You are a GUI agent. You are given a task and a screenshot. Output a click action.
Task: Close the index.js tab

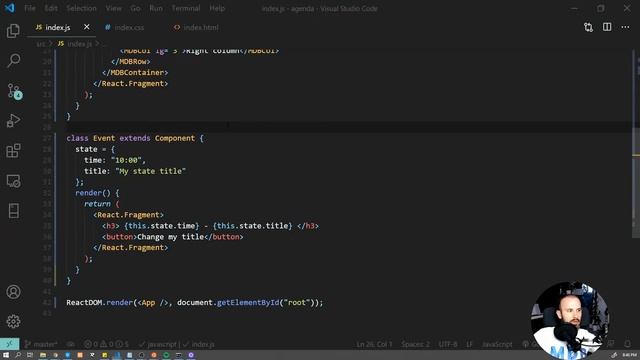[x=87, y=27]
